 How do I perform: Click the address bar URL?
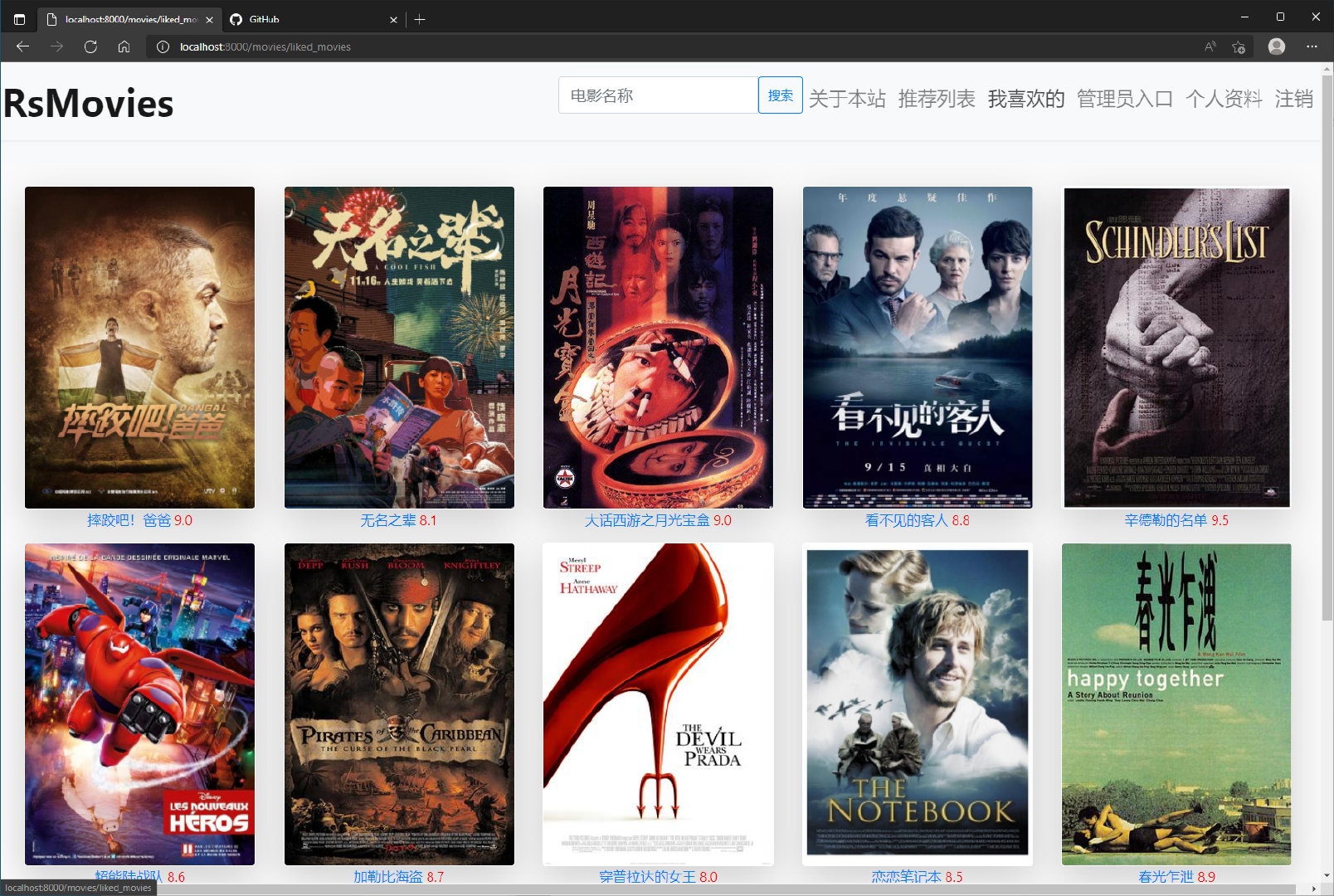tap(265, 47)
